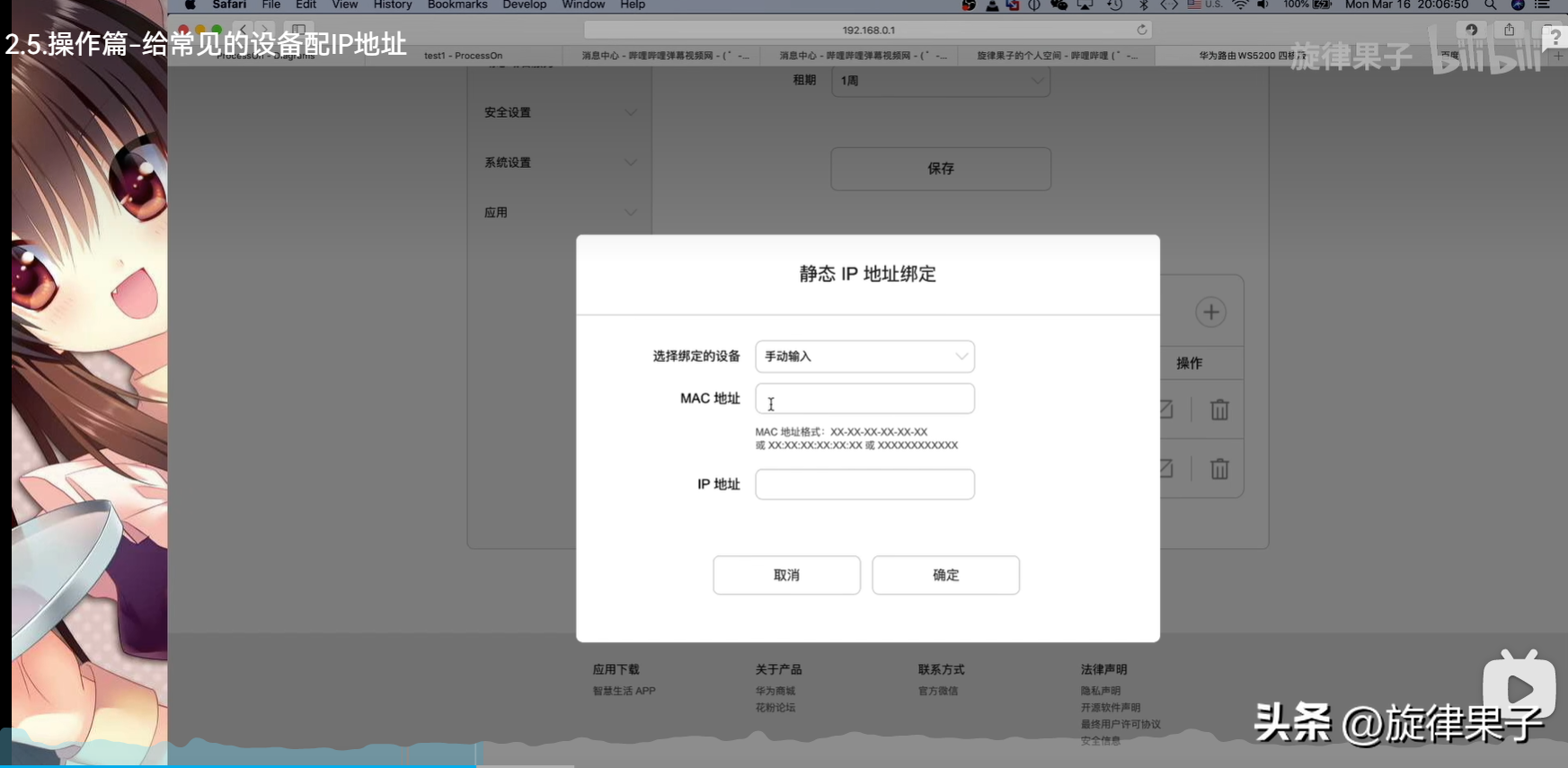Switch to the test1 - ProcessOn tab
Viewport: 1568px width, 768px height.
(x=463, y=56)
